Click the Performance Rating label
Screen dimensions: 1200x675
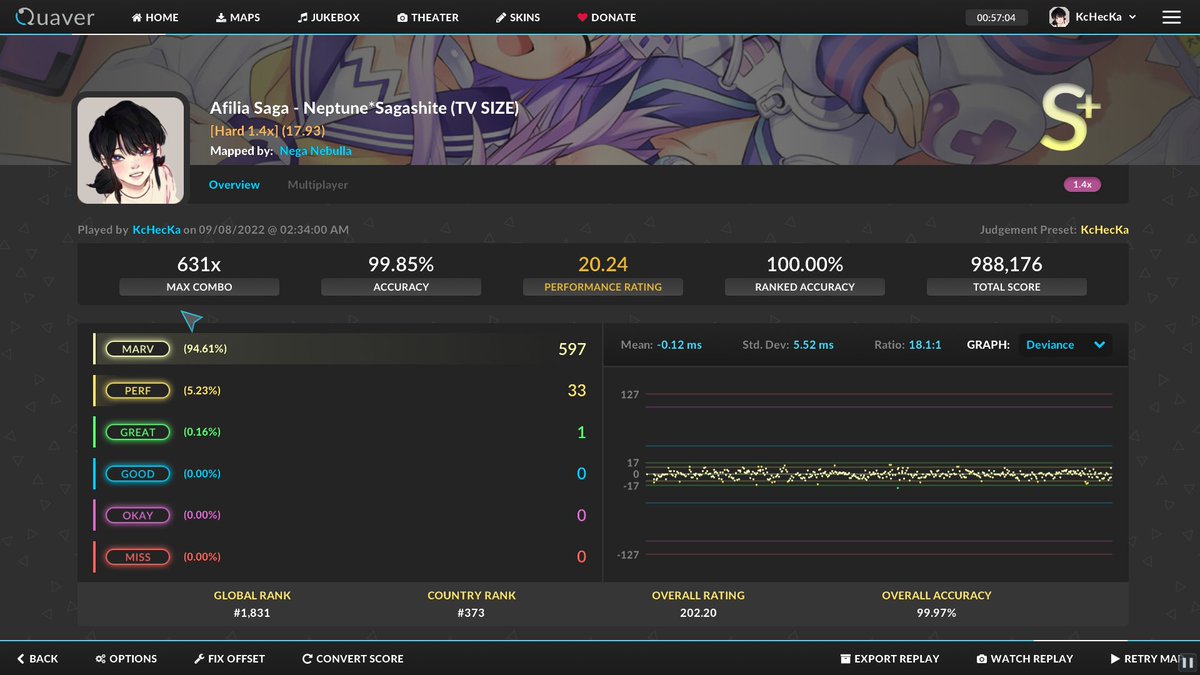click(x=603, y=287)
